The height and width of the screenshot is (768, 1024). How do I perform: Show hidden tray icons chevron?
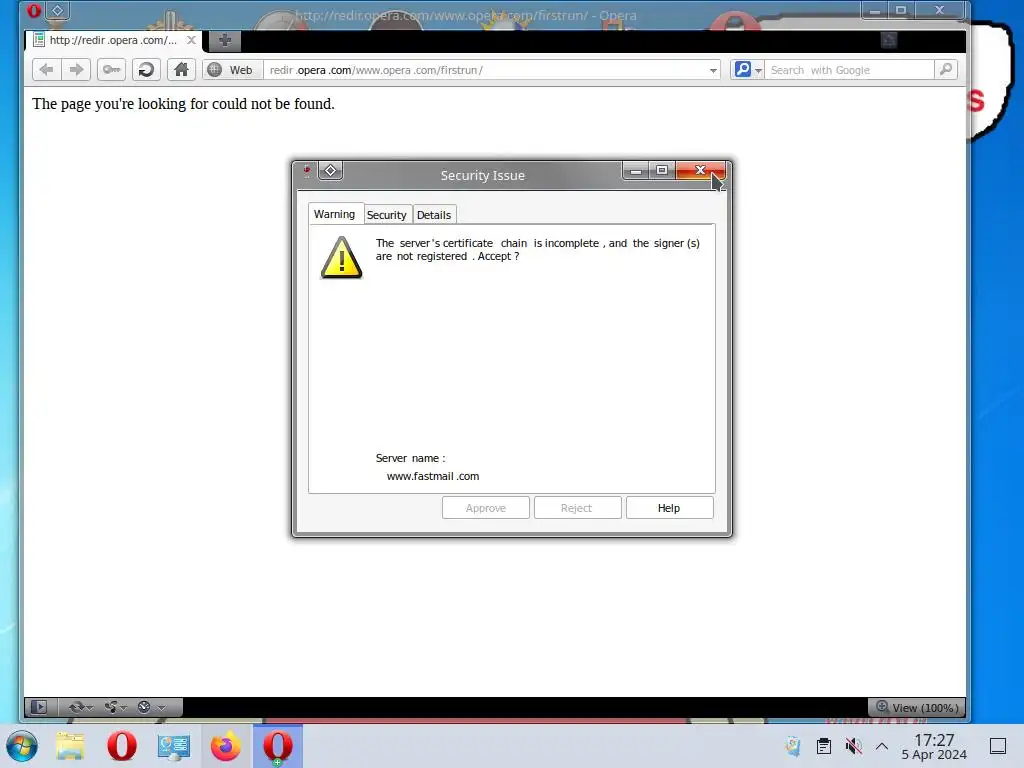[882, 746]
